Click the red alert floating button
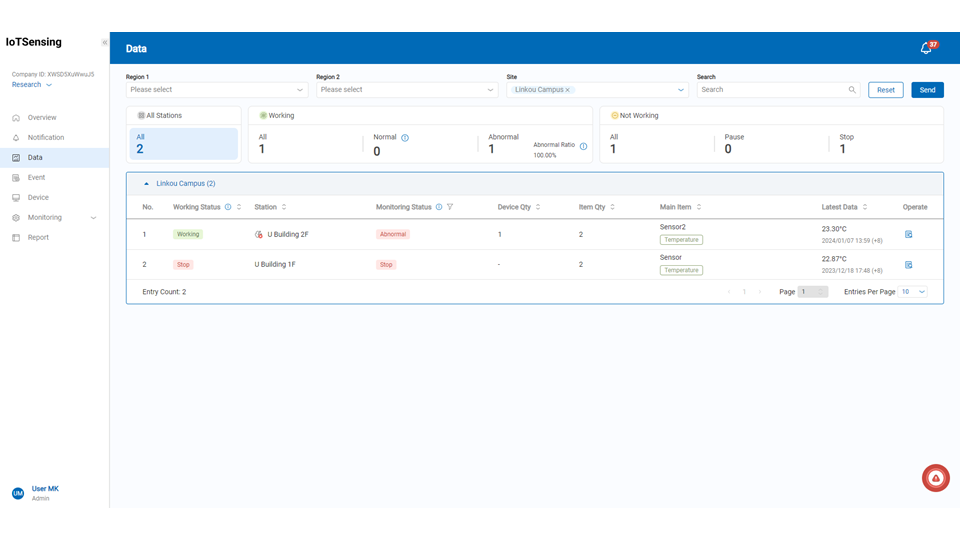The image size is (960, 540). tap(935, 478)
